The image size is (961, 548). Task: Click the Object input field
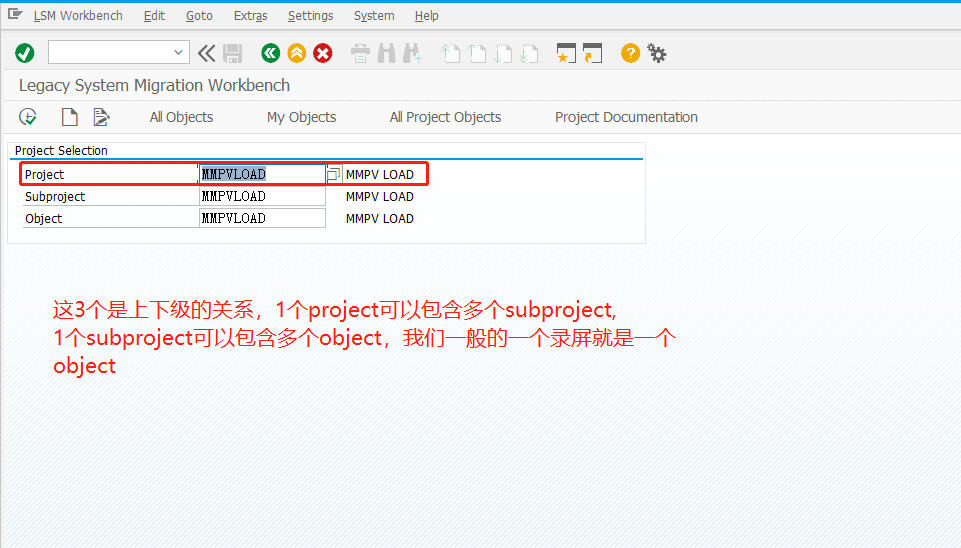tap(262, 218)
